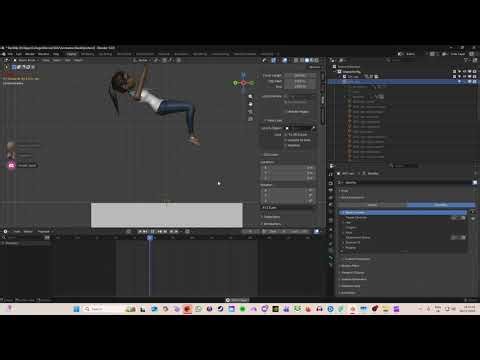Open the Scene properties tab
The height and width of the screenshot is (360, 480).
point(331,205)
